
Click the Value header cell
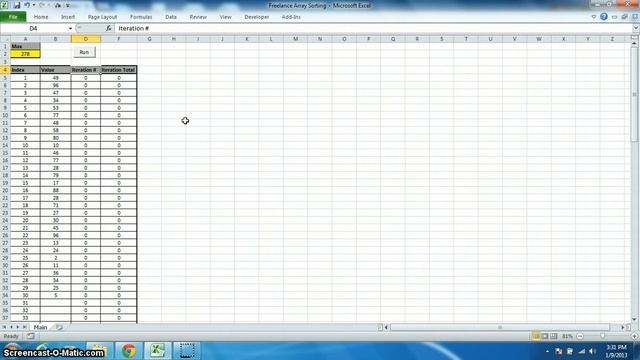click(56, 70)
